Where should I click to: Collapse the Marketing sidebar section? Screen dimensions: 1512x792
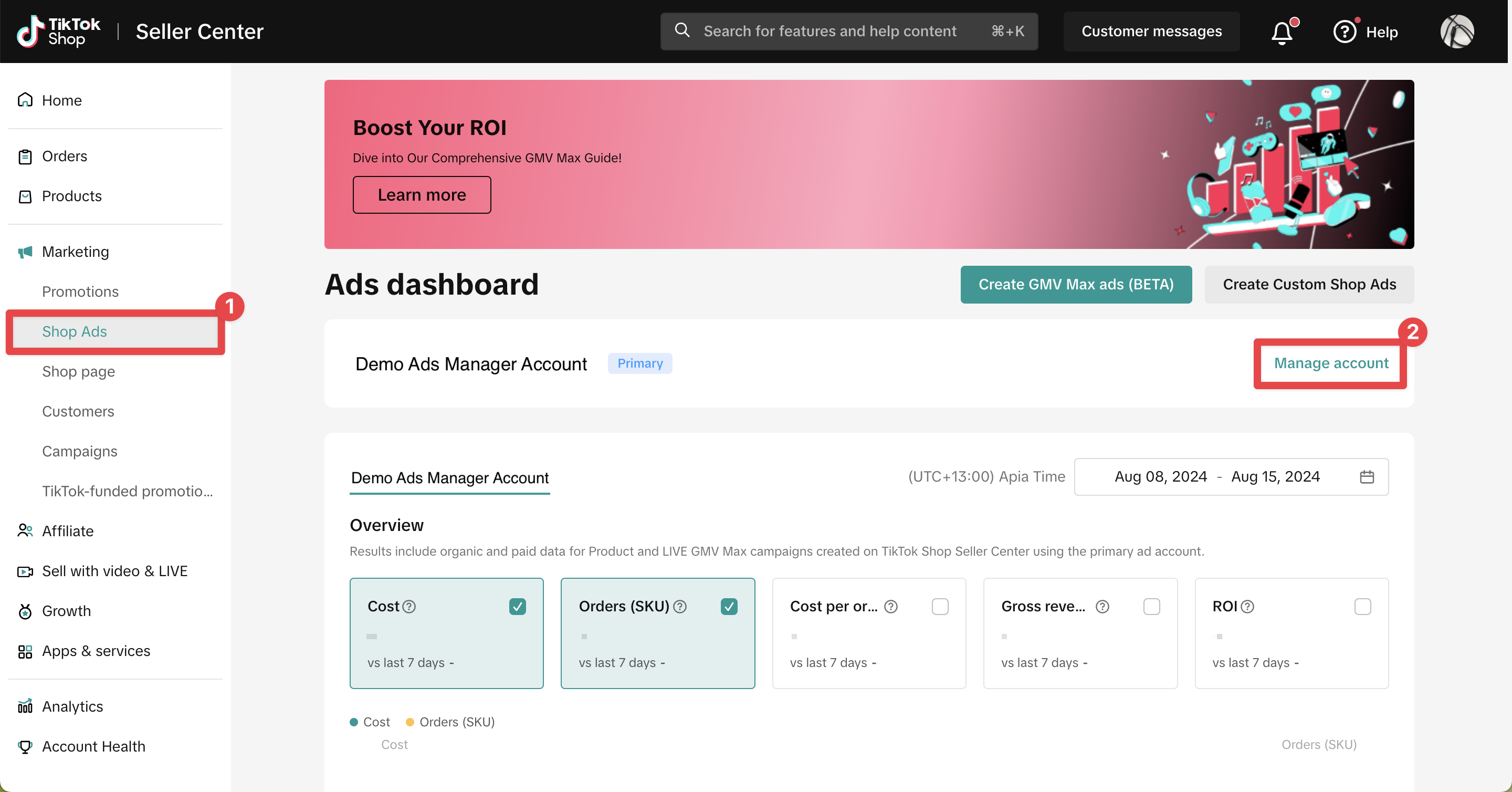point(75,252)
